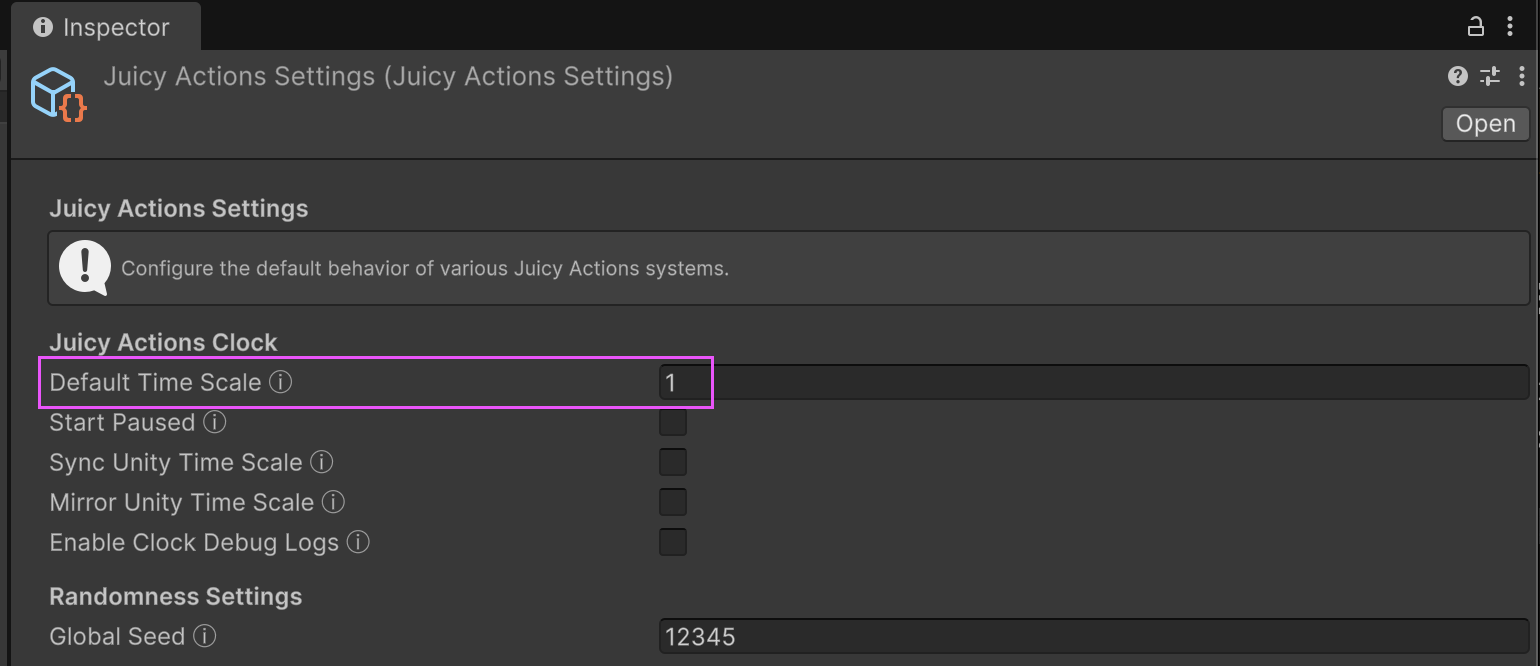Enable the Start Paused checkbox
This screenshot has height=666, width=1540.
(x=673, y=422)
